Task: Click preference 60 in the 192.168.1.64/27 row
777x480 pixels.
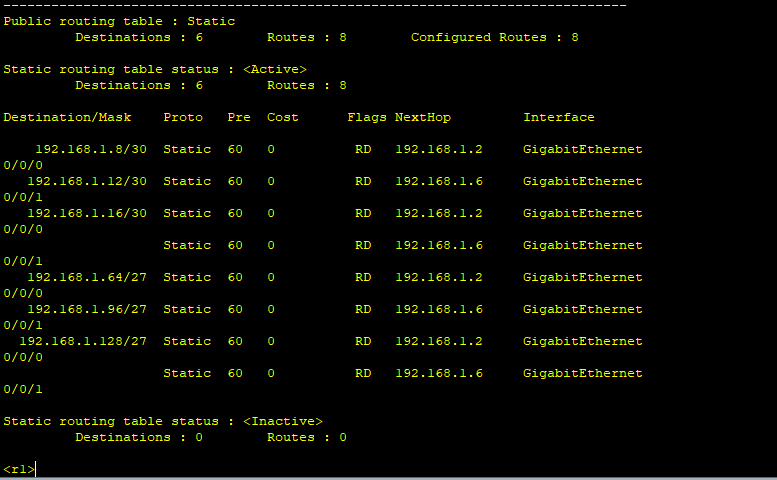Action: (235, 277)
